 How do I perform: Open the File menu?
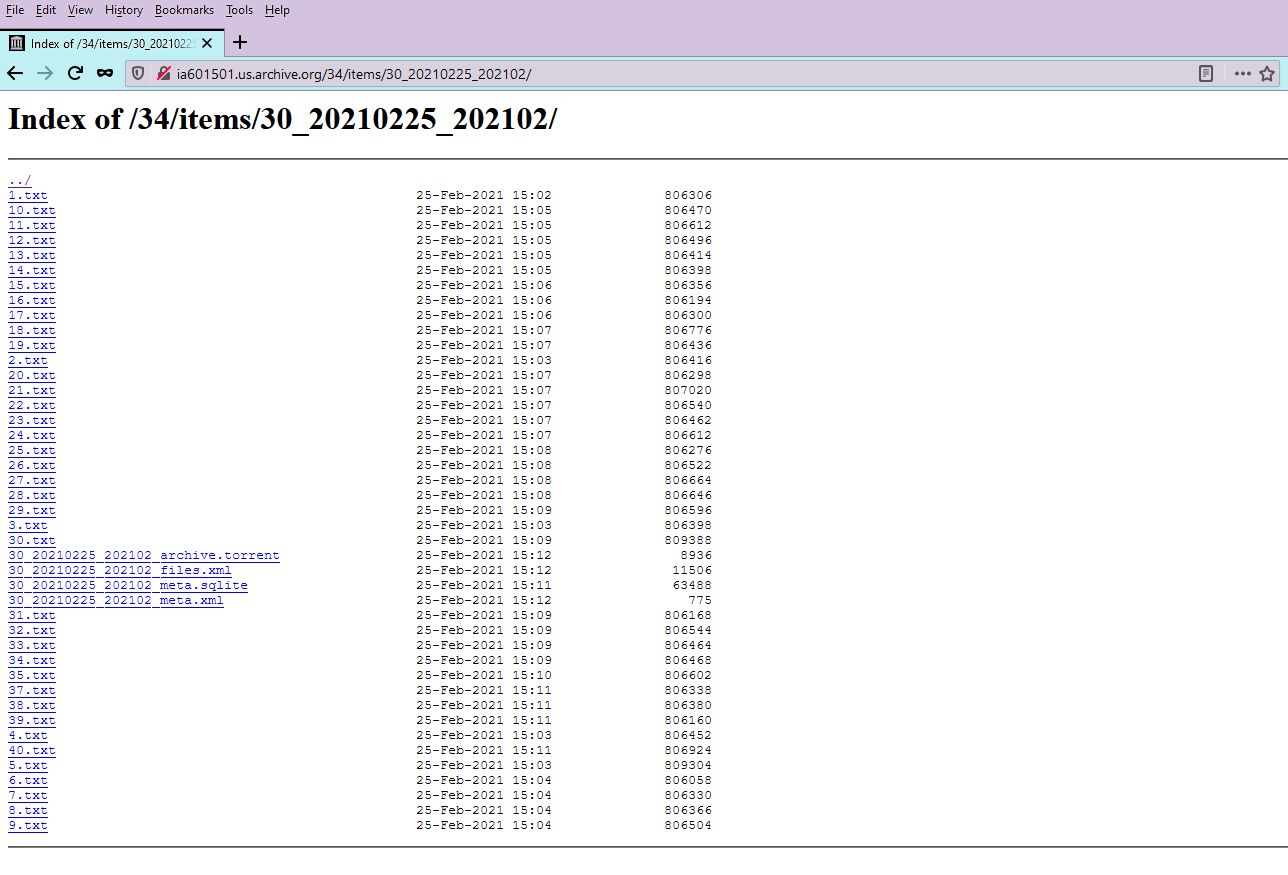pyautogui.click(x=15, y=10)
